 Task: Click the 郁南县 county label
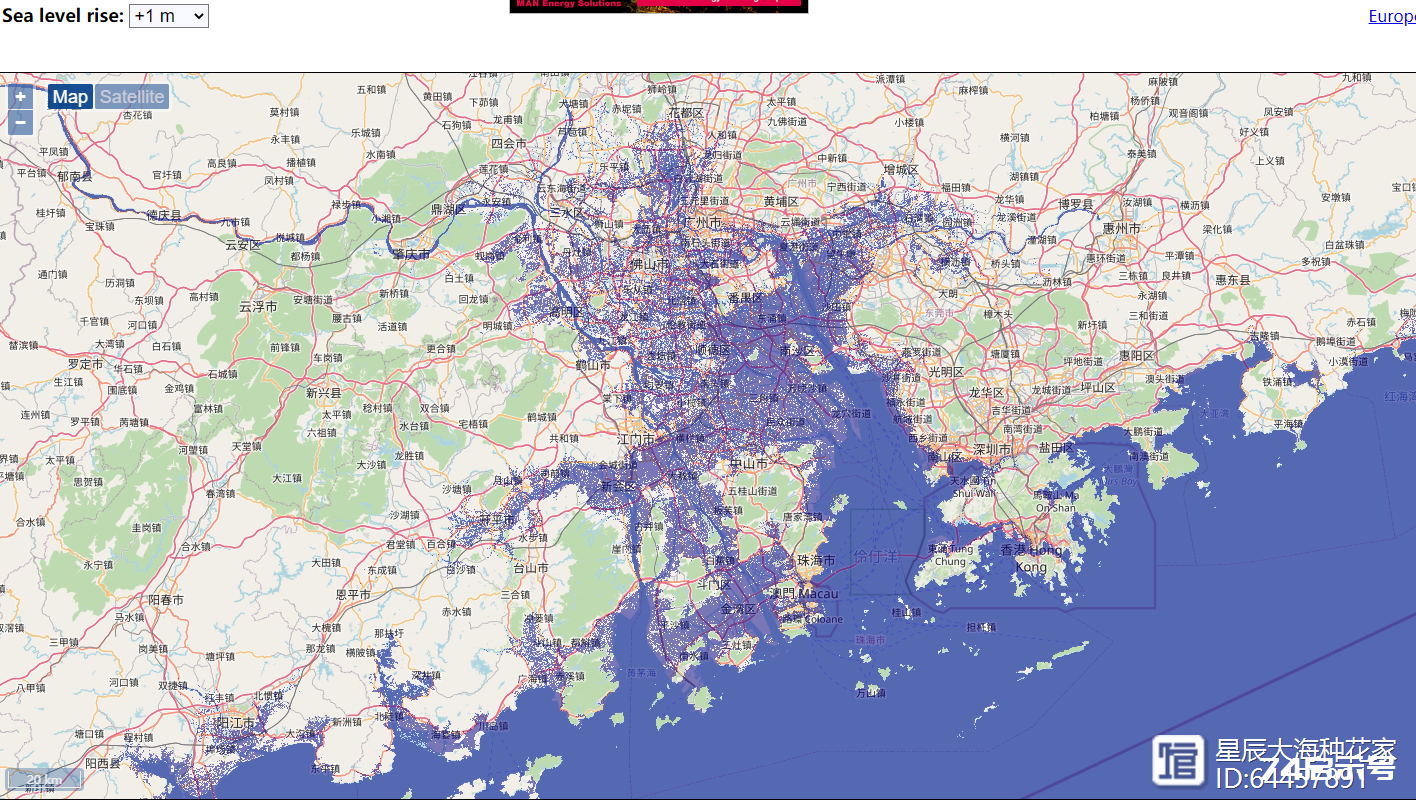74,175
